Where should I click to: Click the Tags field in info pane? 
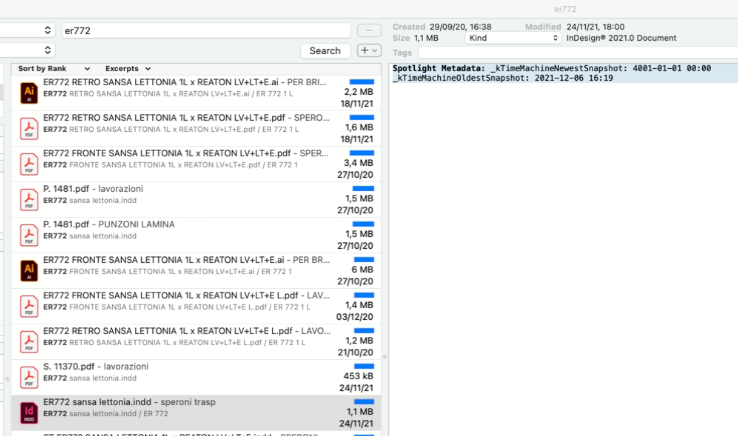pyautogui.click(x=560, y=52)
